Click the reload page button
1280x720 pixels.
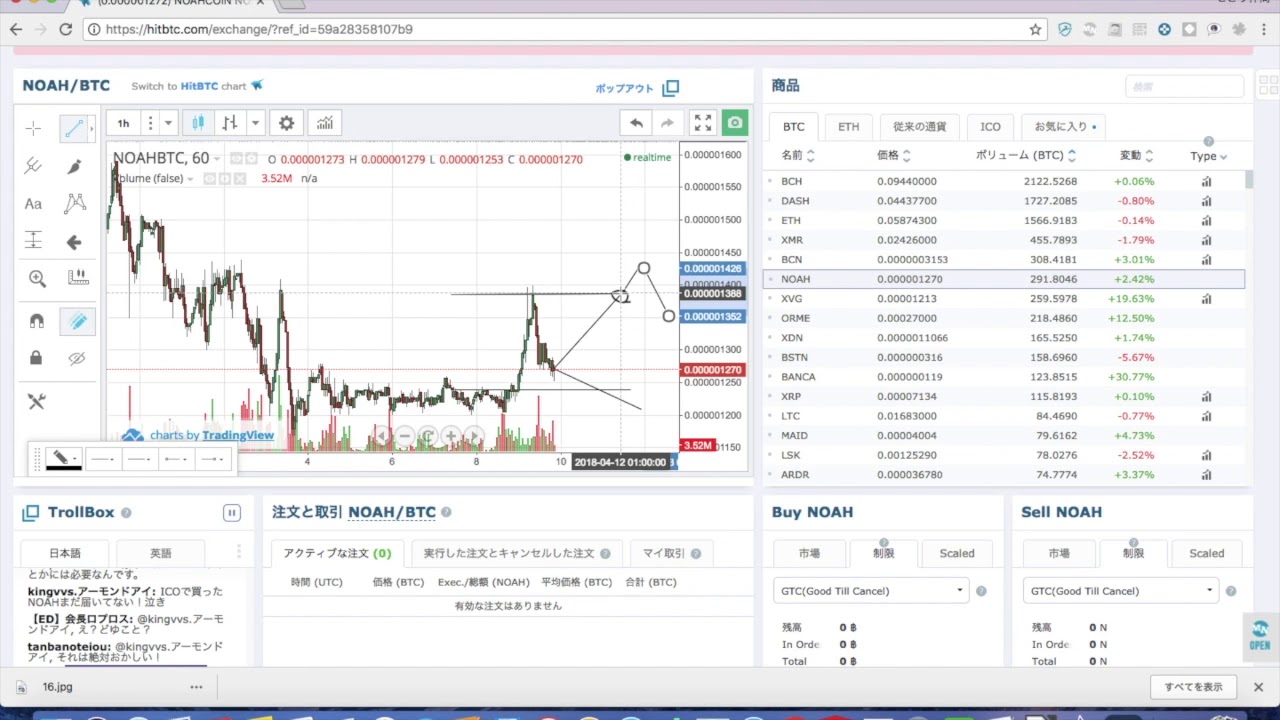(65, 29)
